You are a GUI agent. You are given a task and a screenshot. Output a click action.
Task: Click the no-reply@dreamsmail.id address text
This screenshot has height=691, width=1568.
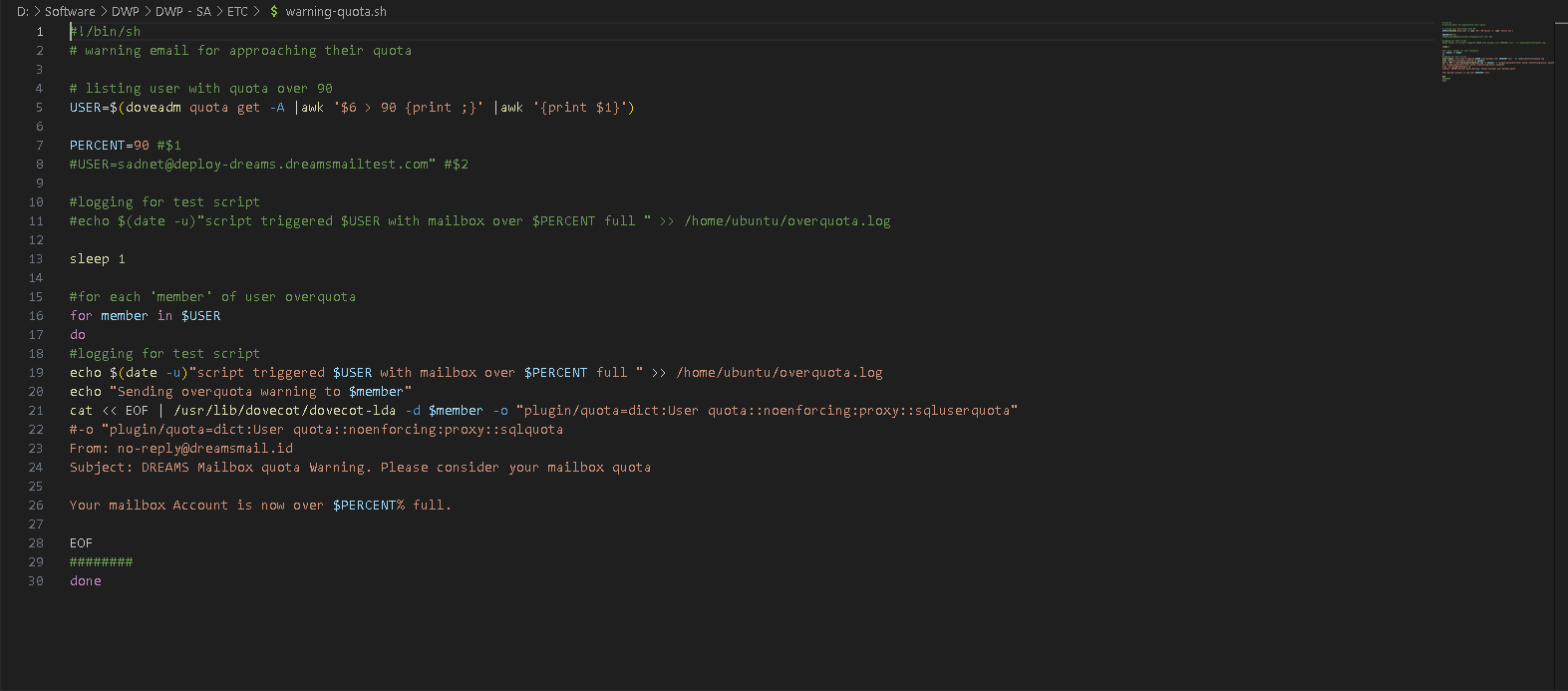204,449
